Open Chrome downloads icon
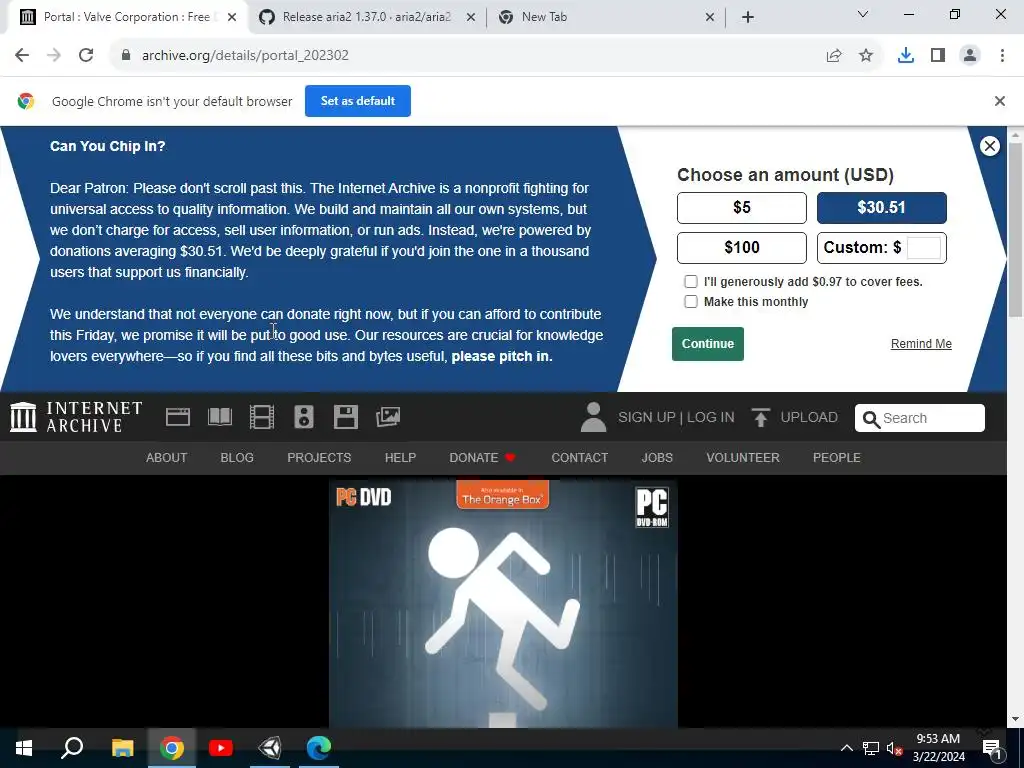1024x768 pixels. 906,56
